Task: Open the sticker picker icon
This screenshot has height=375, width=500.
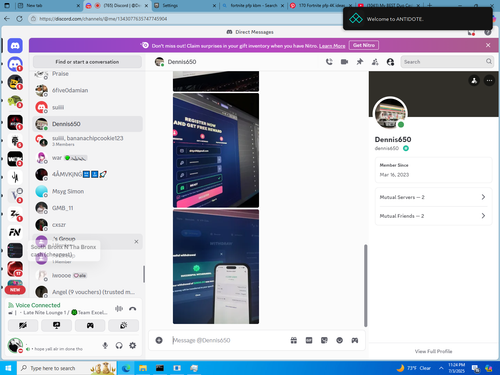Action: [x=324, y=340]
